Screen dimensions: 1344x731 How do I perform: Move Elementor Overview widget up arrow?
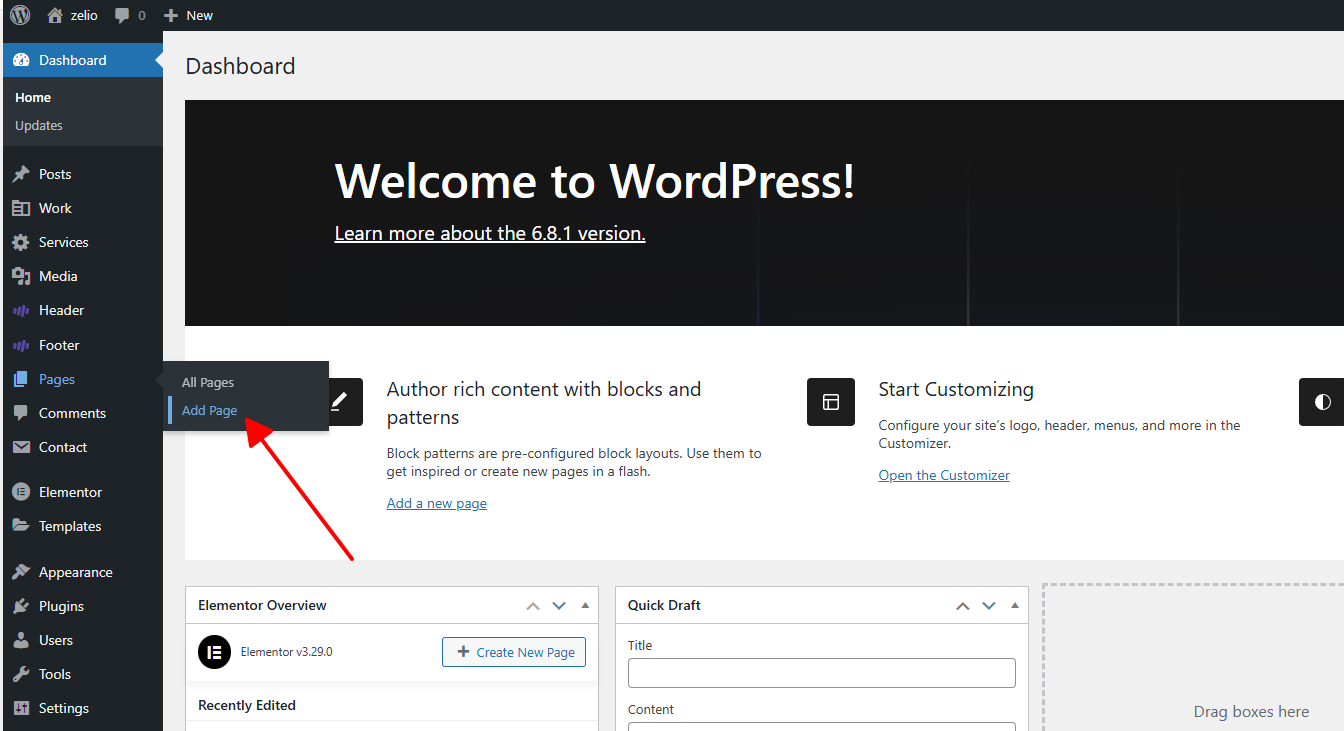[533, 606]
